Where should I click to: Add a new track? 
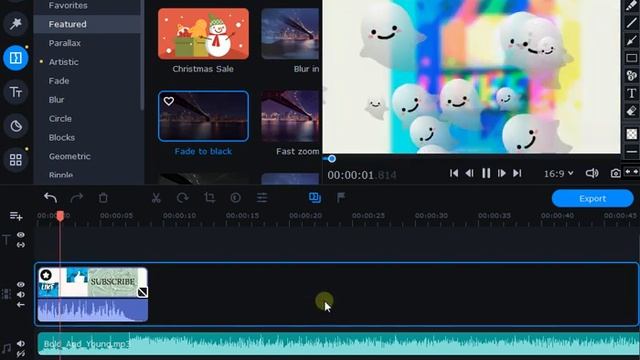pyautogui.click(x=16, y=216)
